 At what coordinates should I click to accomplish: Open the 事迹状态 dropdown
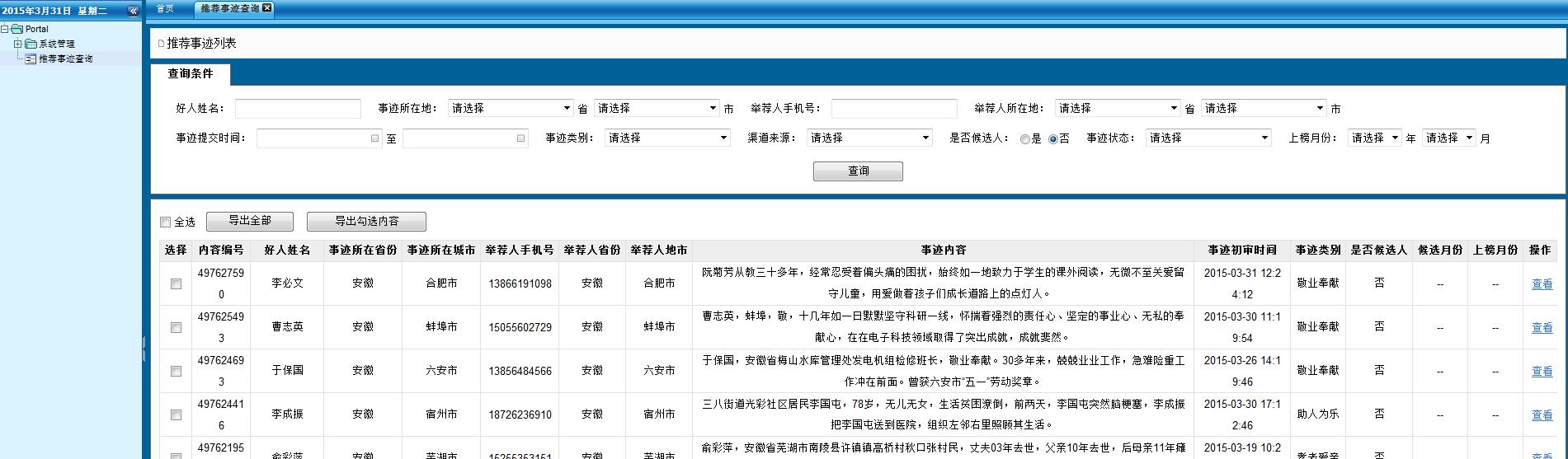1208,138
